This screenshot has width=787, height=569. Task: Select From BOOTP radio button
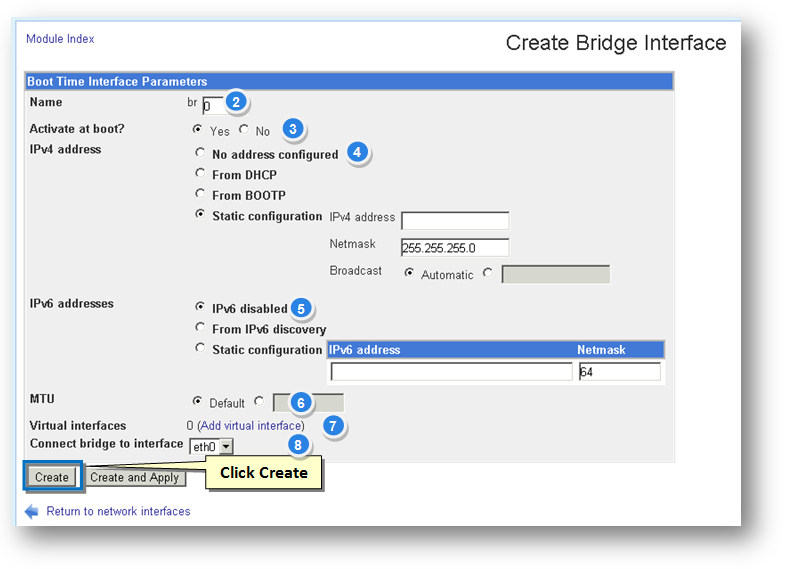tap(200, 194)
